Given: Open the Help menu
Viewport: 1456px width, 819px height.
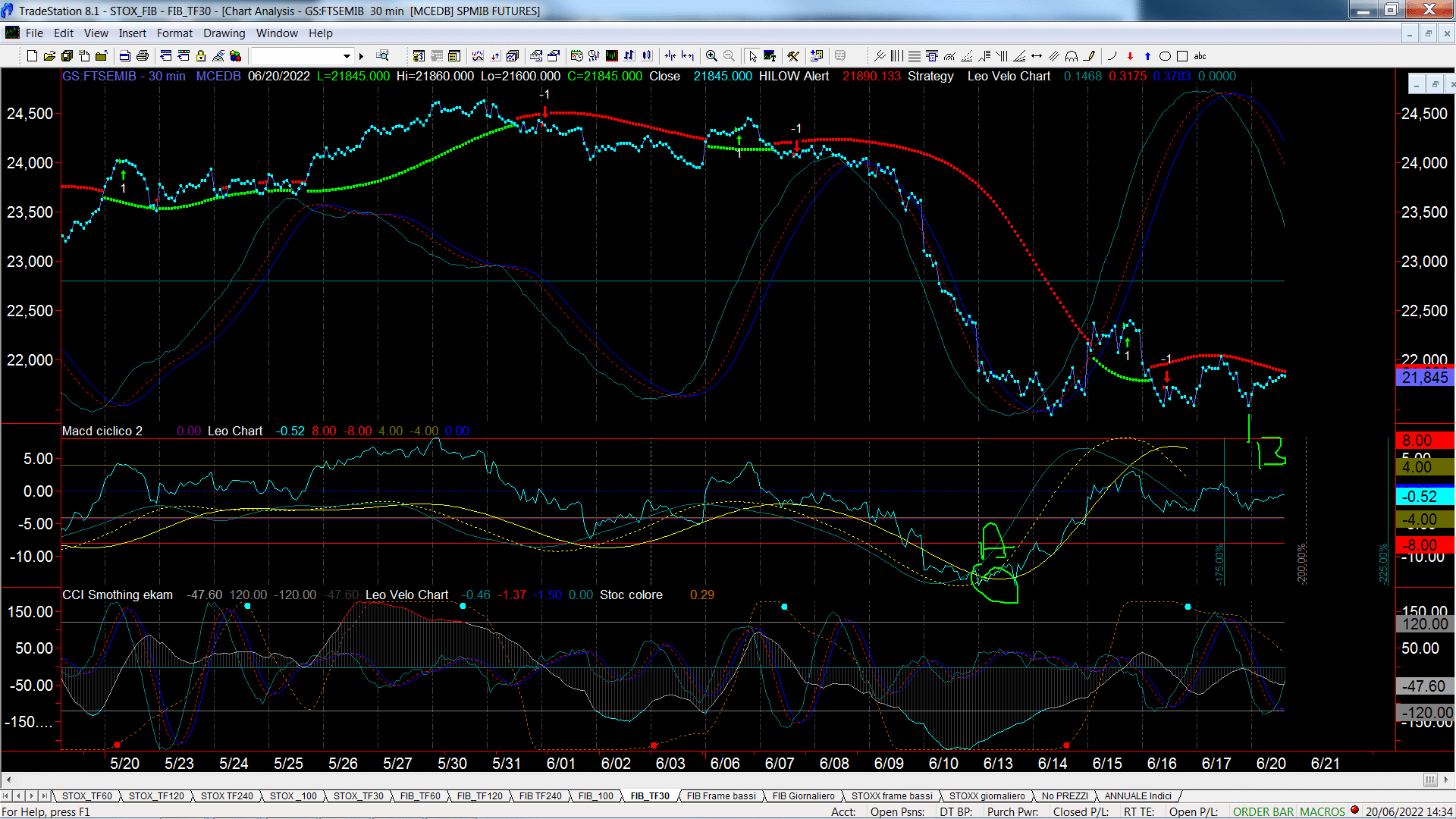Looking at the screenshot, I should pos(320,33).
